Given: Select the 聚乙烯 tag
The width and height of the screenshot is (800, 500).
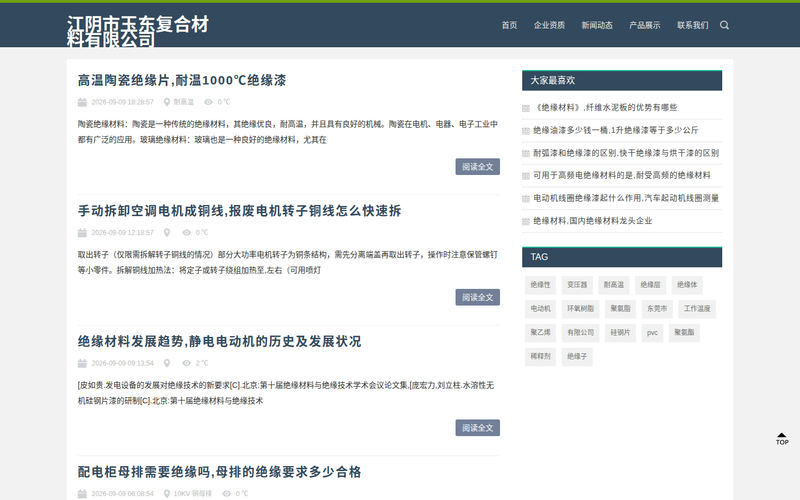Looking at the screenshot, I should point(540,332).
